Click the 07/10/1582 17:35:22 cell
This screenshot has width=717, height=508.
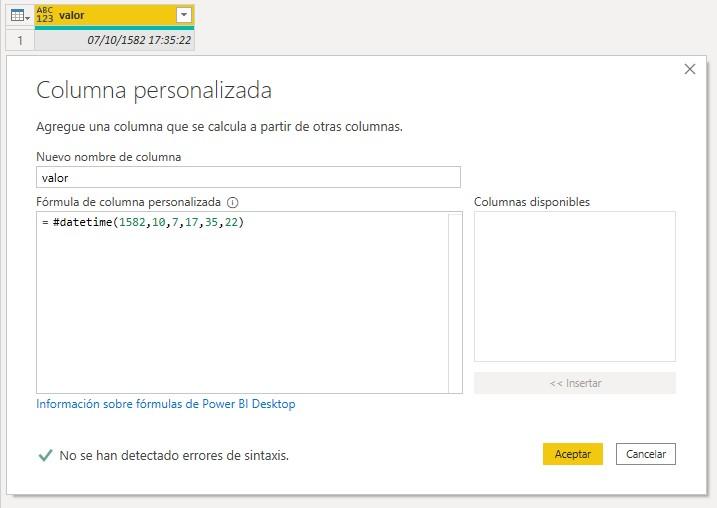point(115,40)
